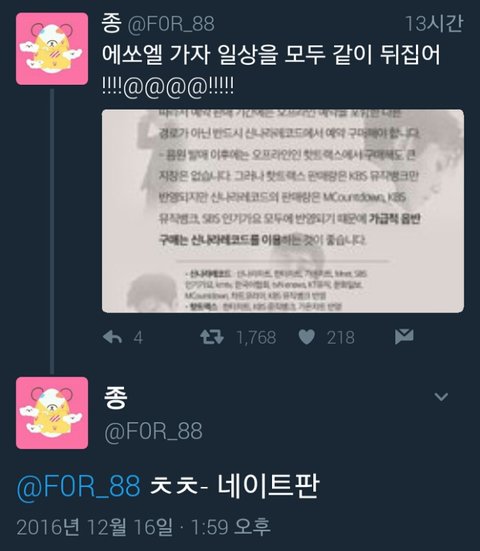Open the lower pink bear profile avatar

click(52, 413)
